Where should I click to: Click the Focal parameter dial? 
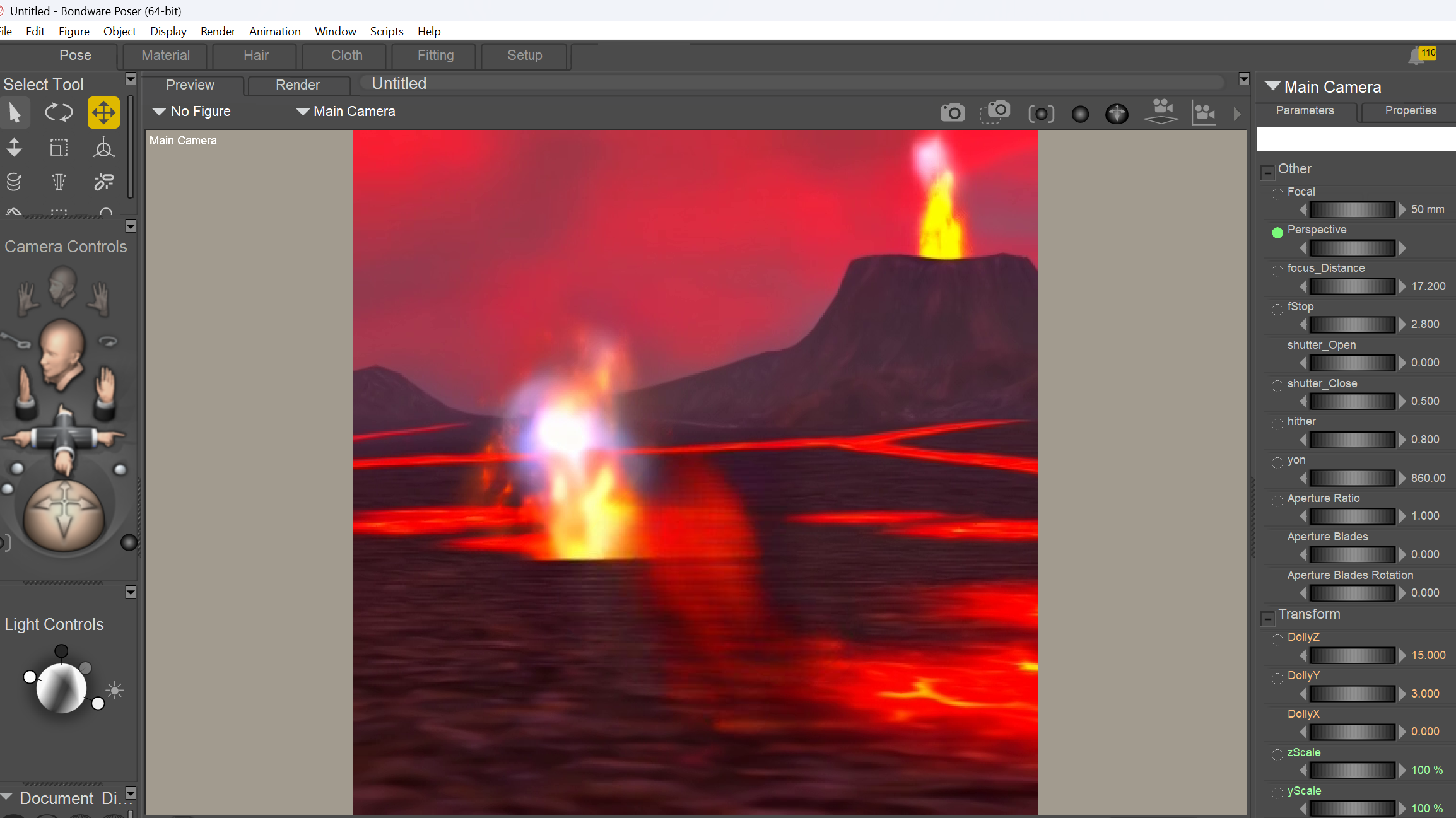pos(1352,209)
